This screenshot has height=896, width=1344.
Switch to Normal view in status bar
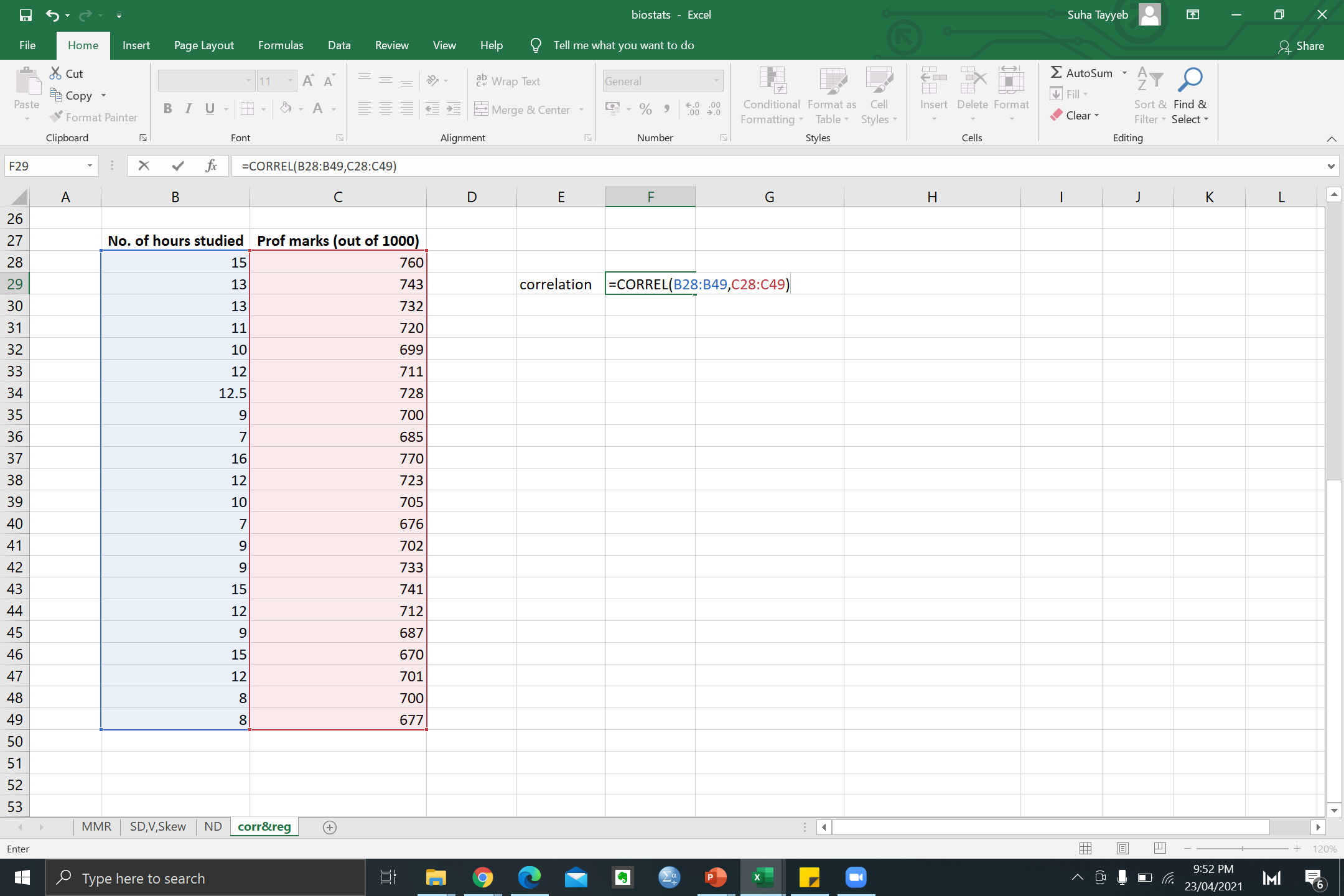point(1086,849)
